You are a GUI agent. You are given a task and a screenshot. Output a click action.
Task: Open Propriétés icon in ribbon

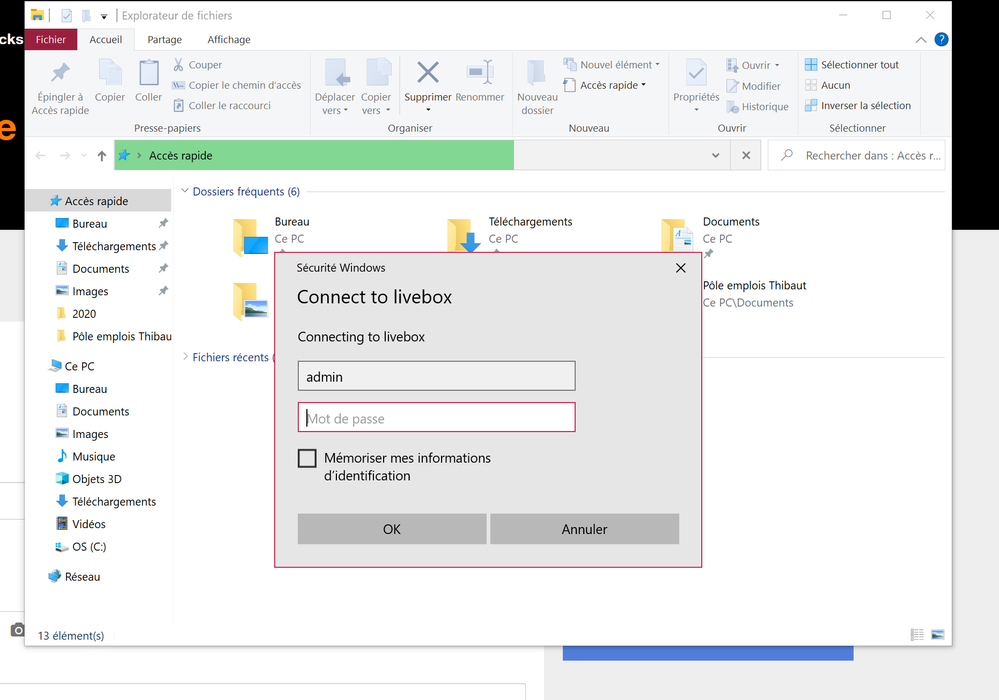click(x=696, y=74)
